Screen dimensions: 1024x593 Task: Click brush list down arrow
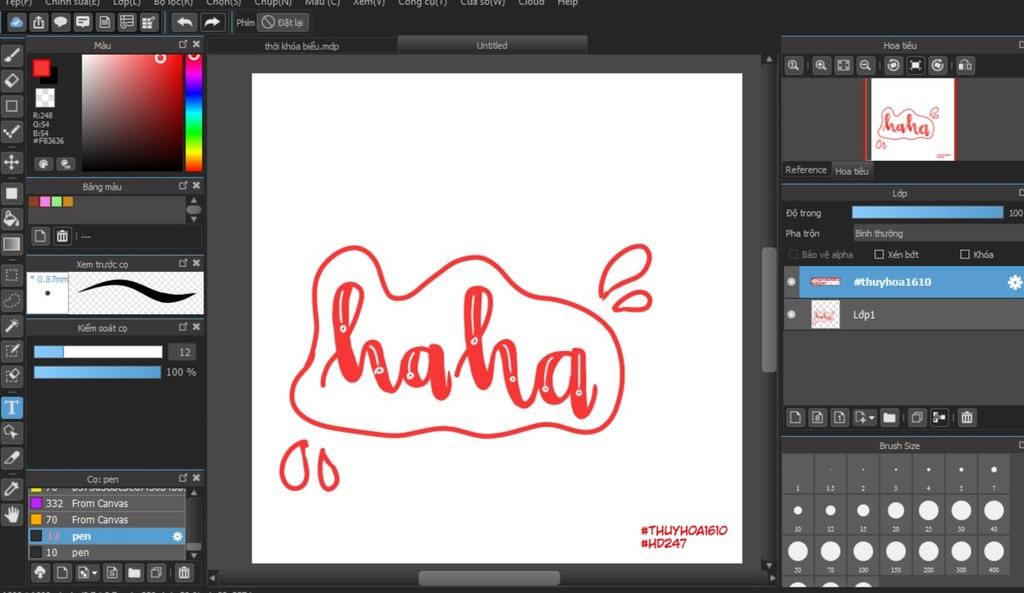tap(194, 555)
